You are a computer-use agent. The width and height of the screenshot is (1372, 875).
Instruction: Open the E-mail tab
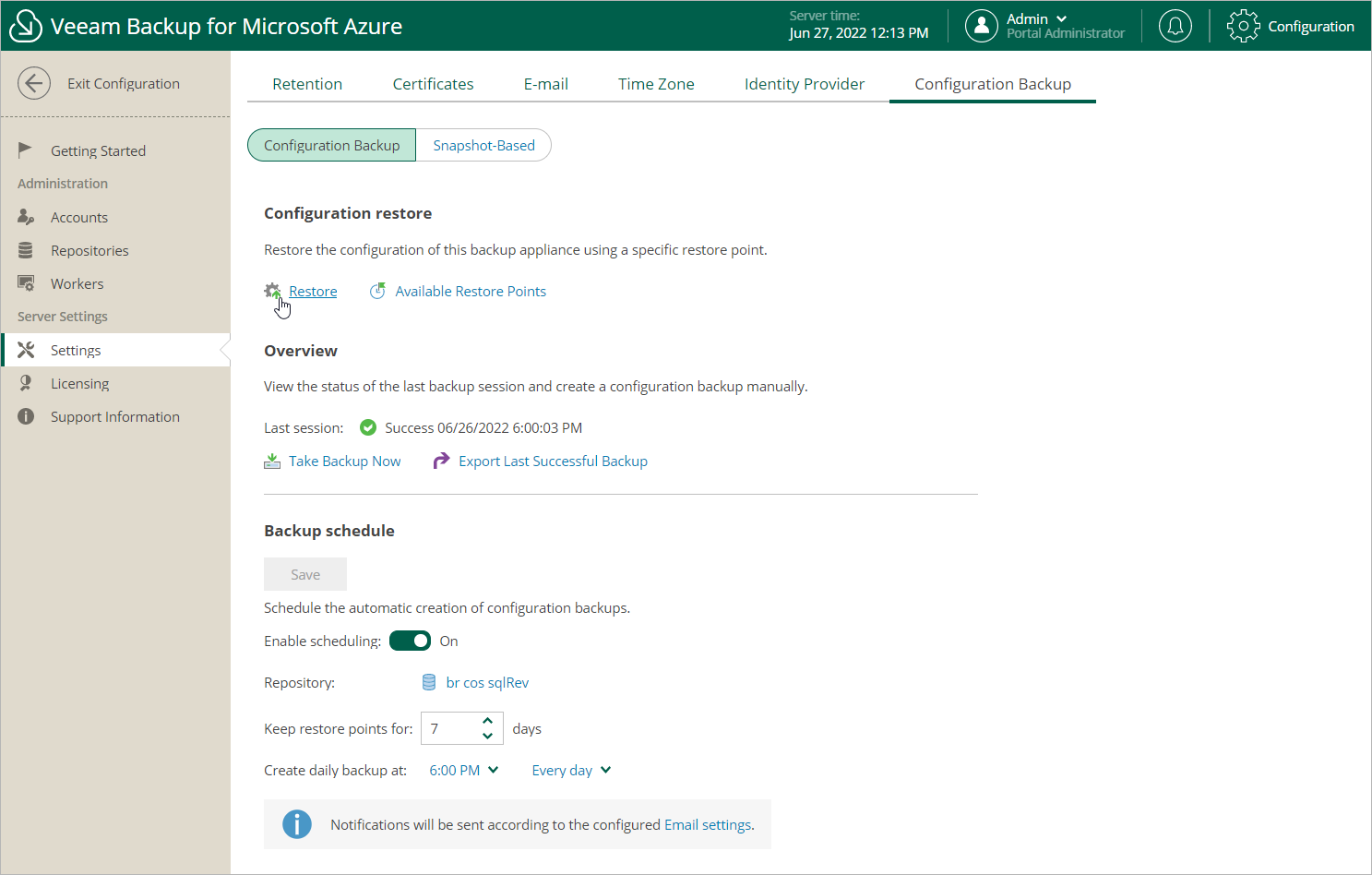pyautogui.click(x=546, y=83)
